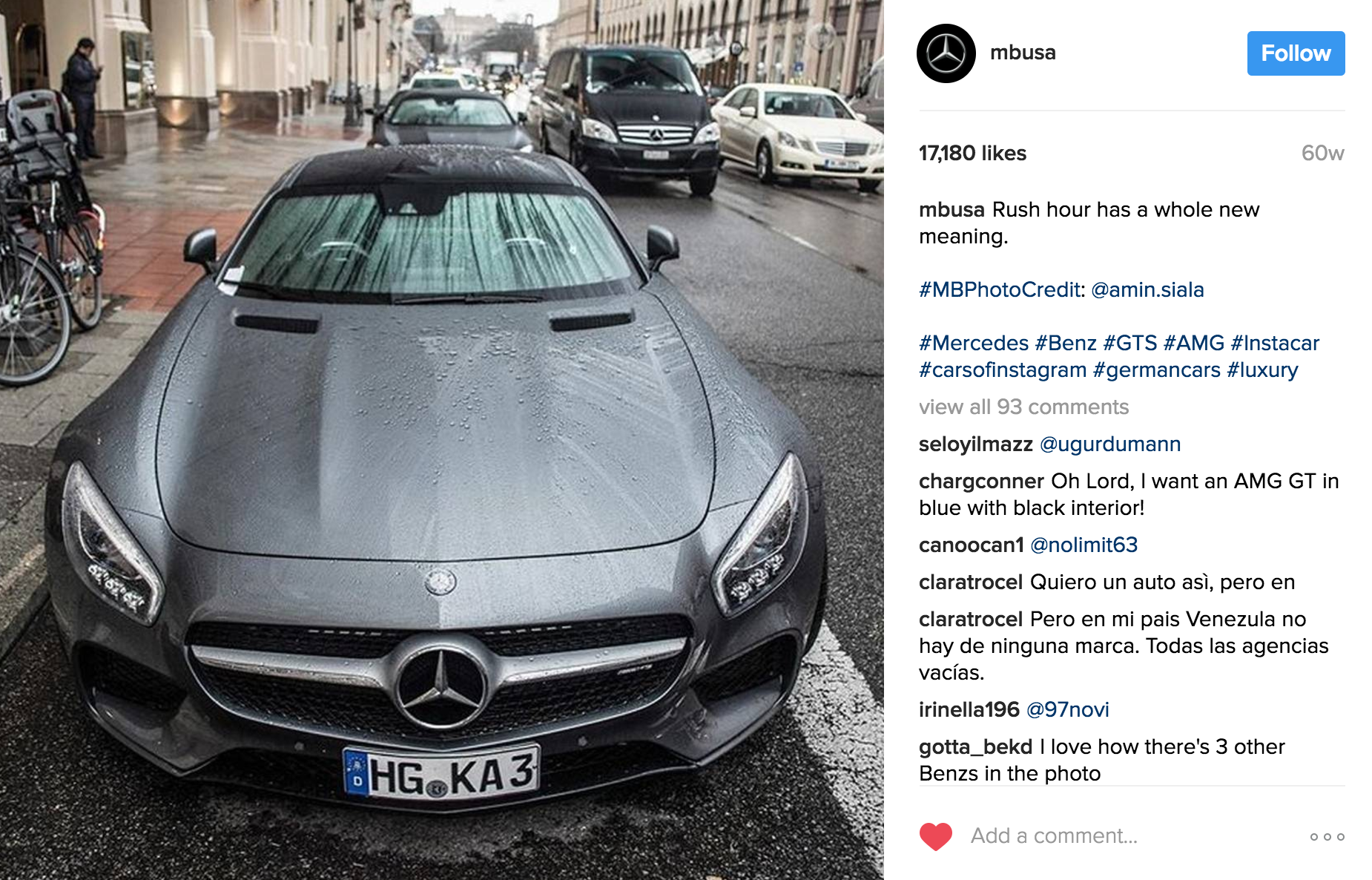The image size is (1372, 880).
Task: Open mentioned user @ugurdumann
Action: point(1110,444)
